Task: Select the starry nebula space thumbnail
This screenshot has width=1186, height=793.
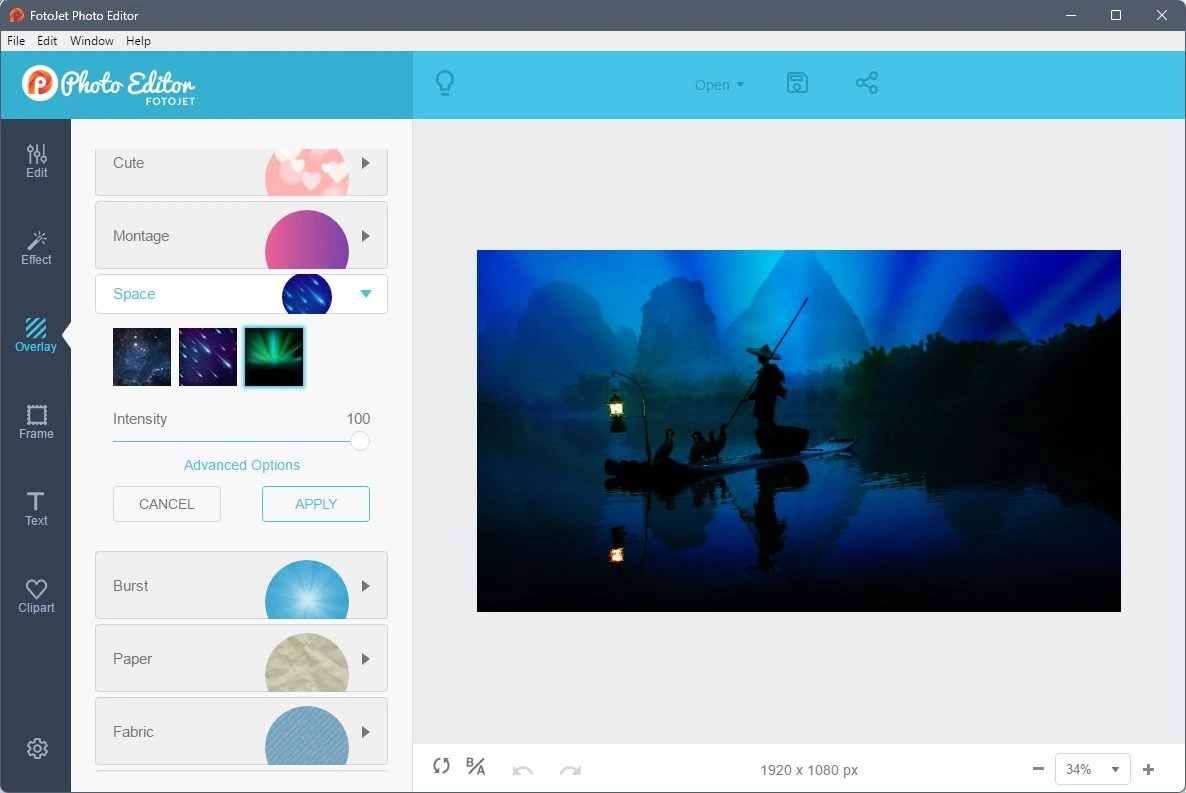Action: [x=141, y=357]
